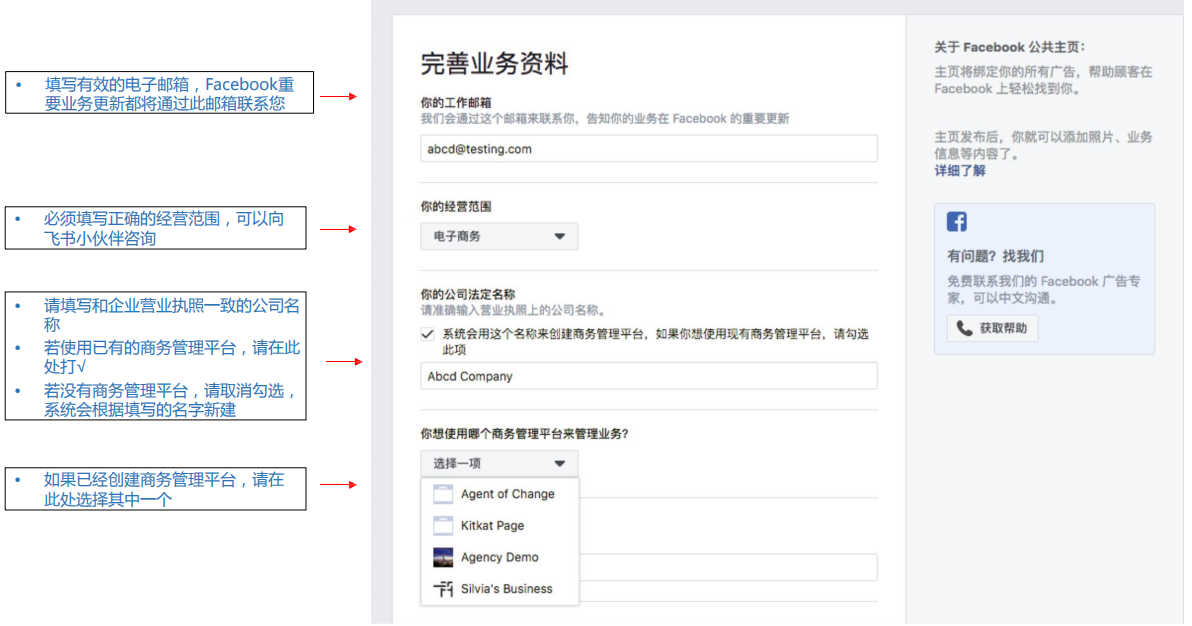The width and height of the screenshot is (1192, 626).
Task: Click the work email input field
Action: point(648,149)
